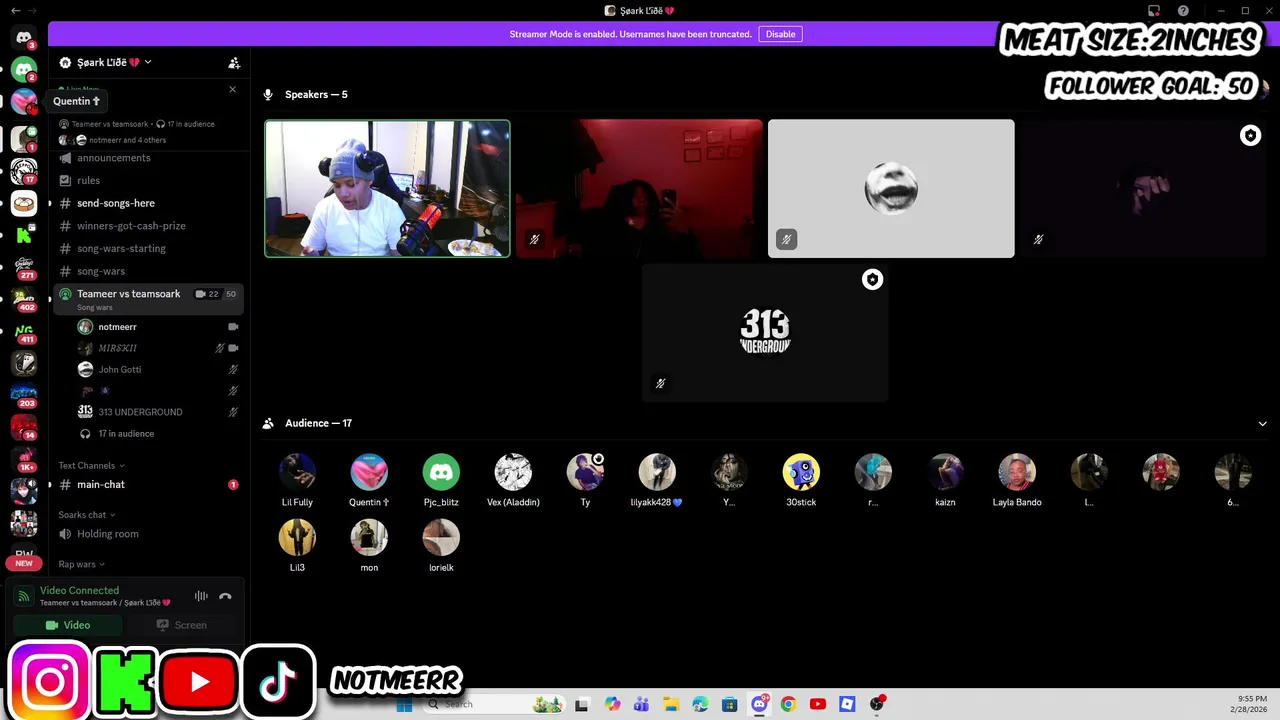Collapse the Rap wars category
This screenshot has width=1280, height=720.
pyautogui.click(x=82, y=564)
